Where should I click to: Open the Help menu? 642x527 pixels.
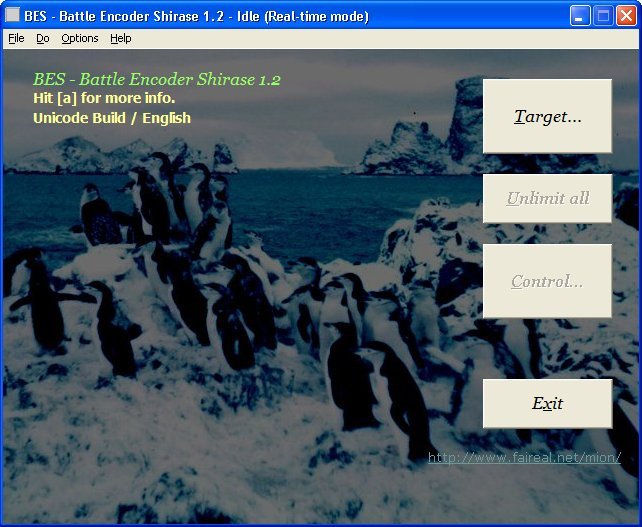[121, 38]
